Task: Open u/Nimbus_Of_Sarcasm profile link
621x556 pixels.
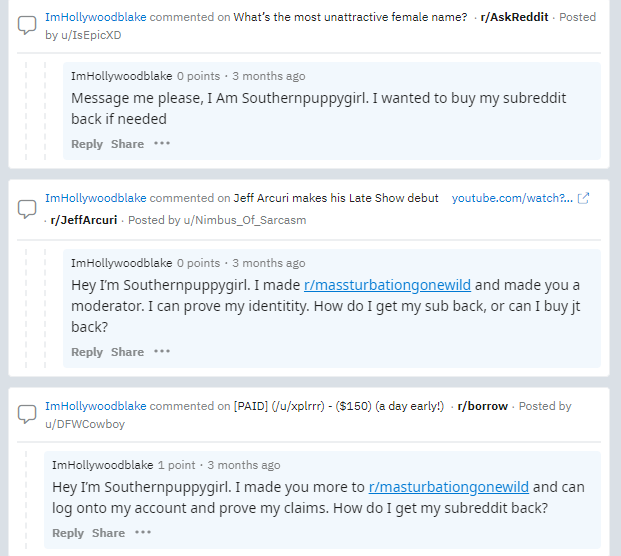Action: tap(245, 220)
